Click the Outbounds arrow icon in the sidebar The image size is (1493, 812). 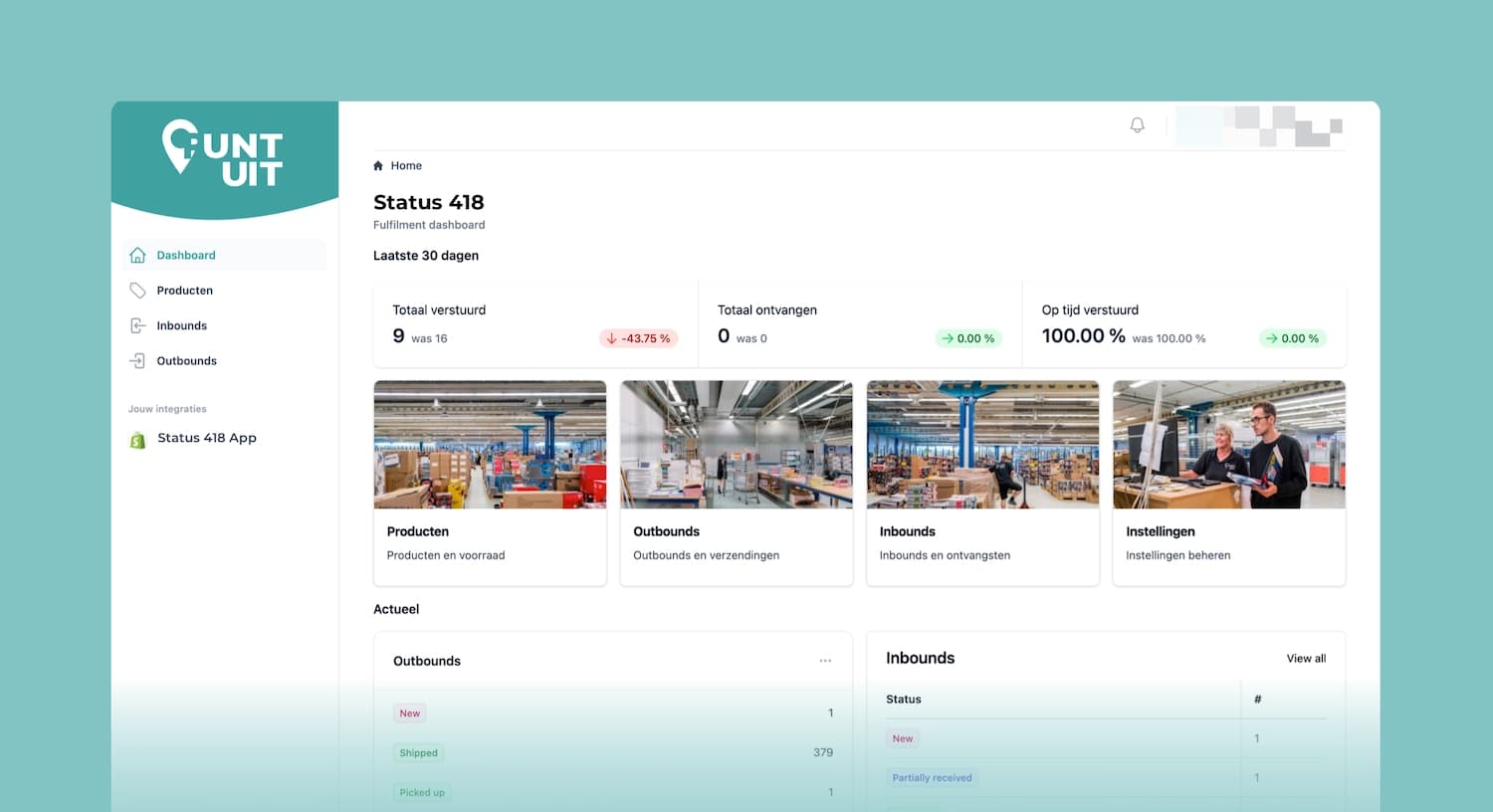(x=137, y=360)
